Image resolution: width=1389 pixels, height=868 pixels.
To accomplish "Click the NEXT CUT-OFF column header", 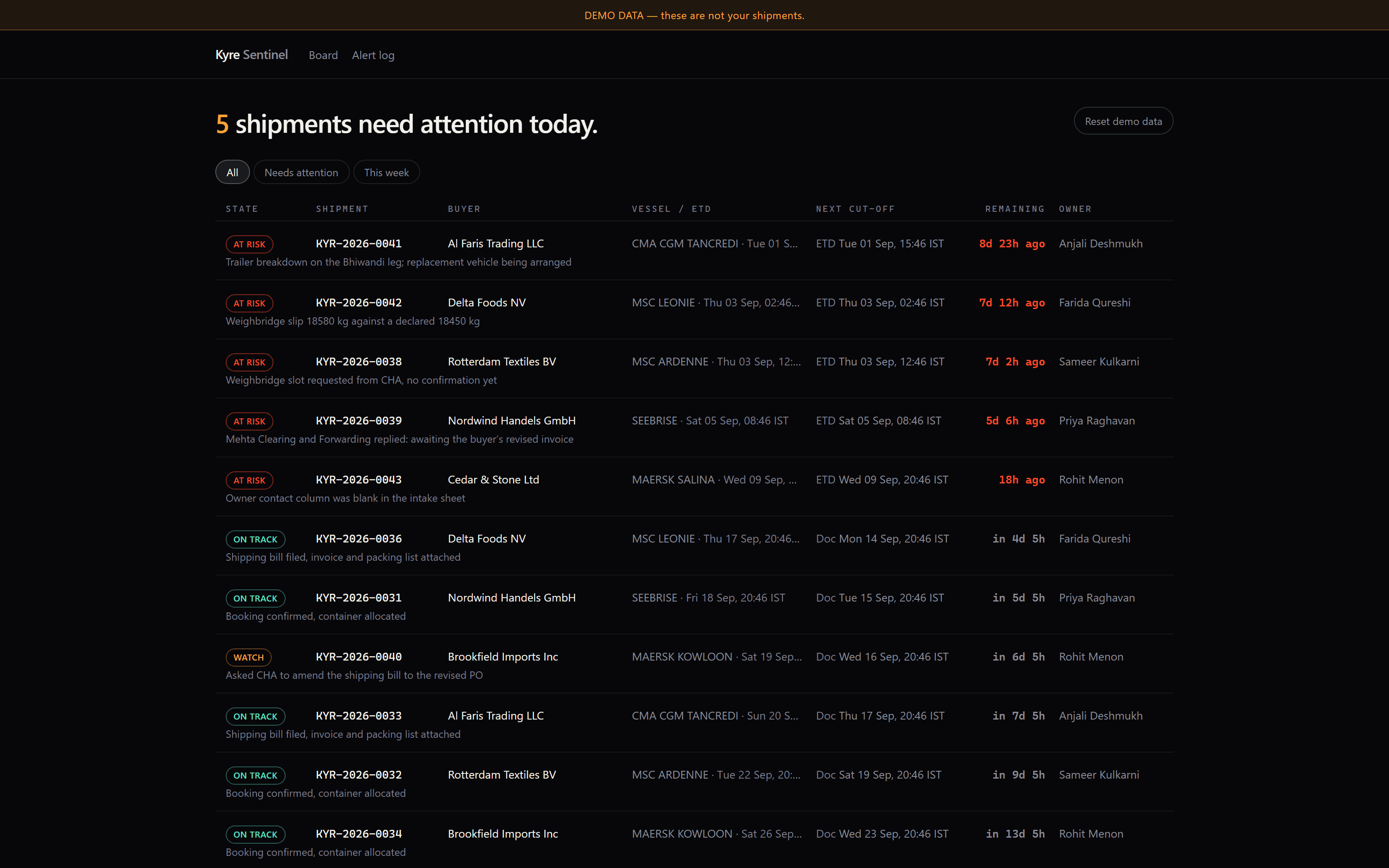I will click(855, 209).
